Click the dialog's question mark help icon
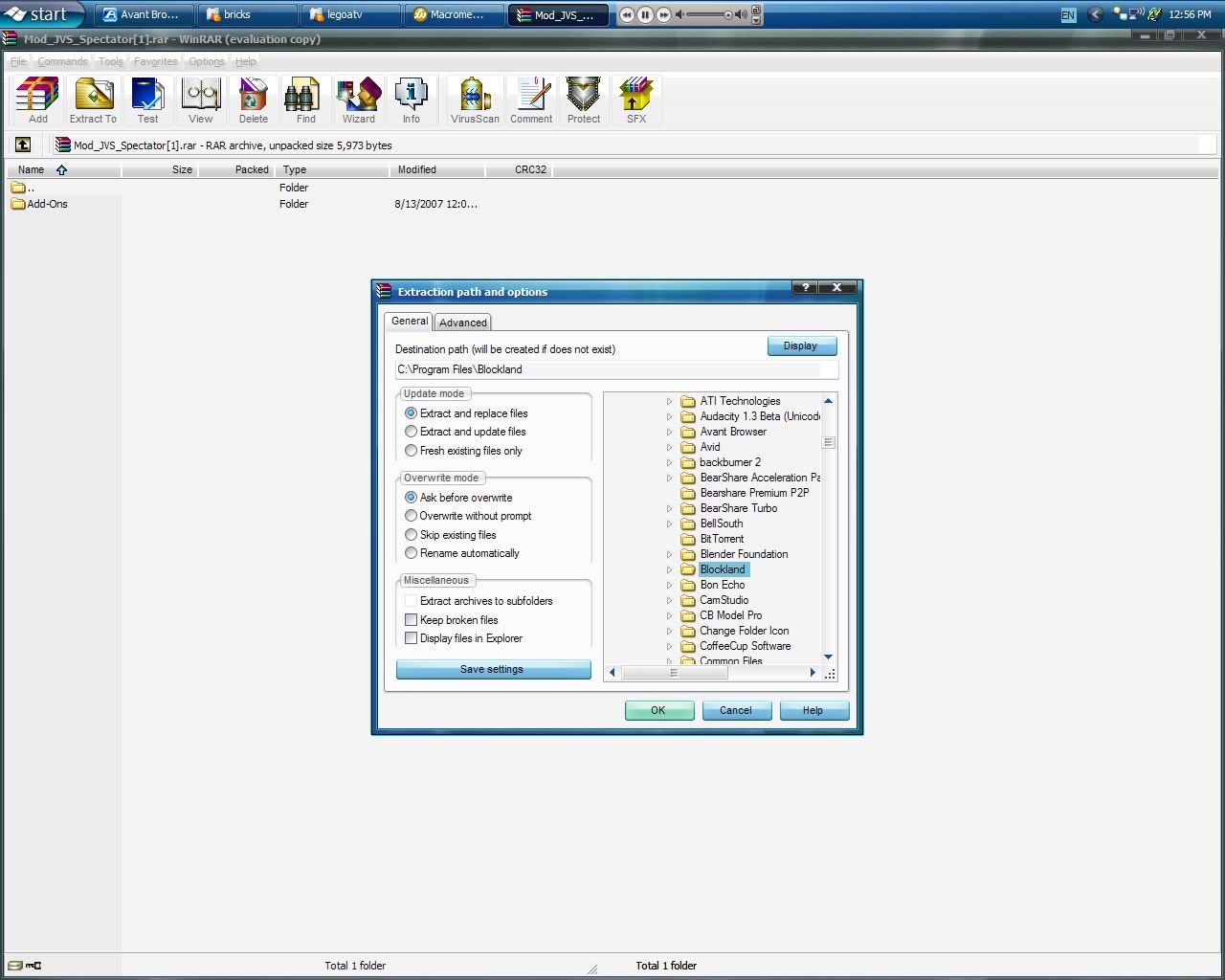The image size is (1225, 980). click(805, 287)
